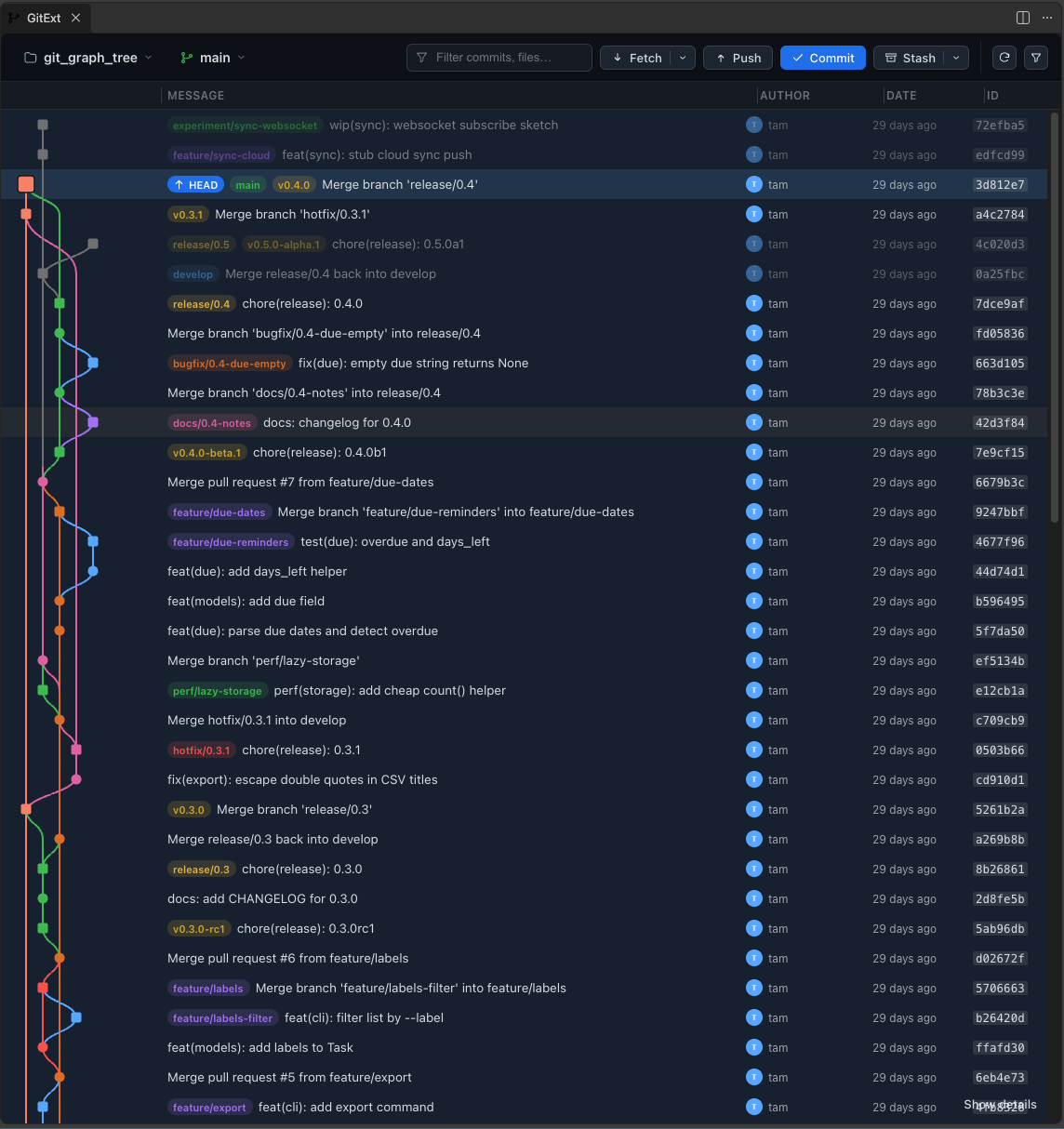This screenshot has width=1064, height=1129.
Task: Select the GitExt tab
Action: (x=44, y=18)
